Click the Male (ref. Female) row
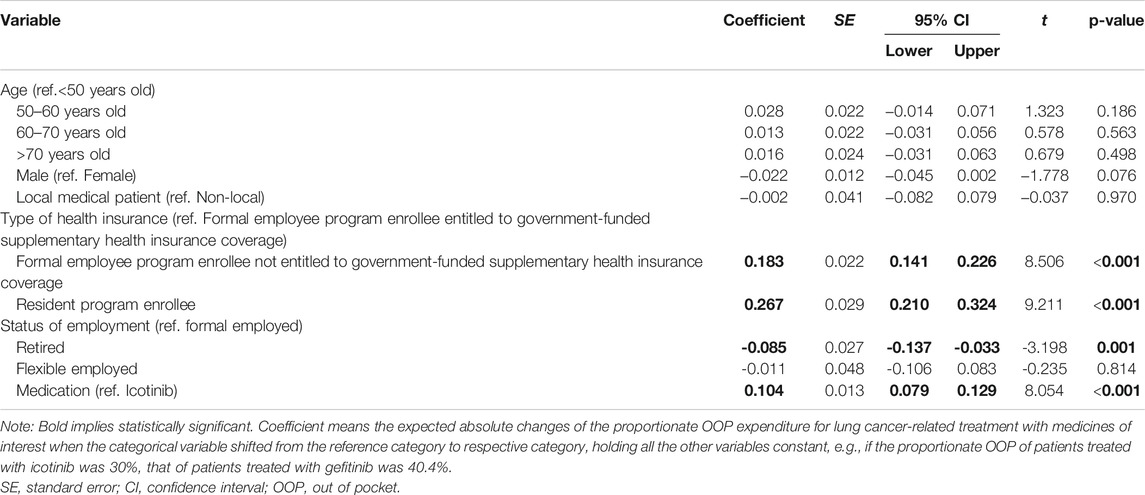 (572, 176)
